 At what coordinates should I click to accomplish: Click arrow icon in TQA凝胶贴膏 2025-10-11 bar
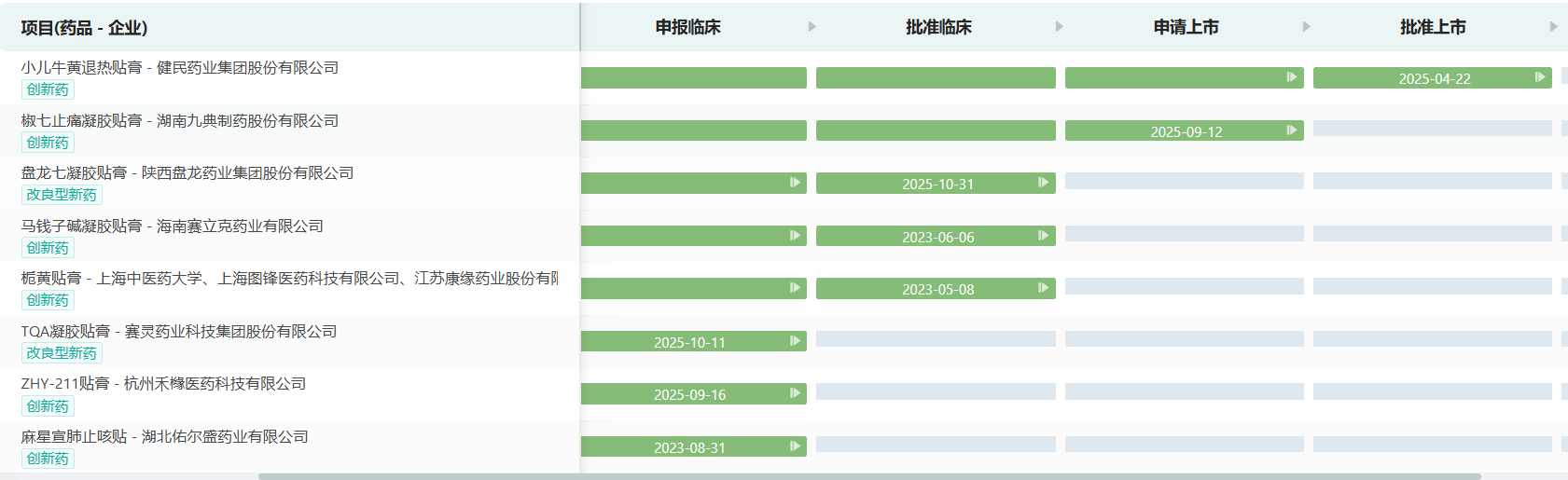796,341
